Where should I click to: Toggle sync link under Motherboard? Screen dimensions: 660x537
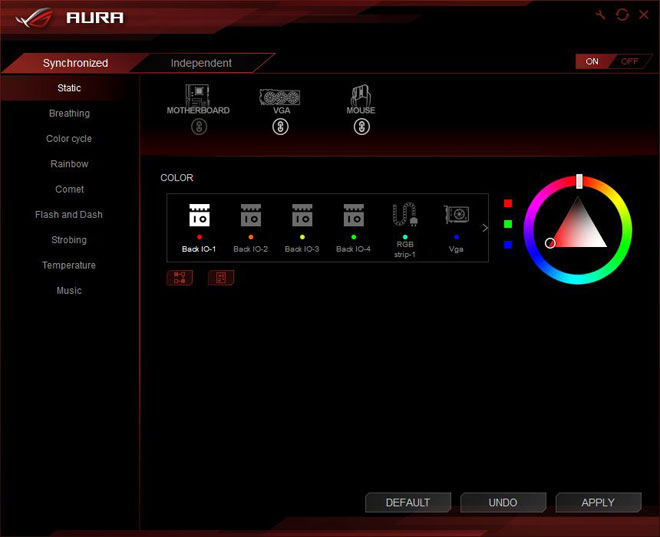[199, 127]
